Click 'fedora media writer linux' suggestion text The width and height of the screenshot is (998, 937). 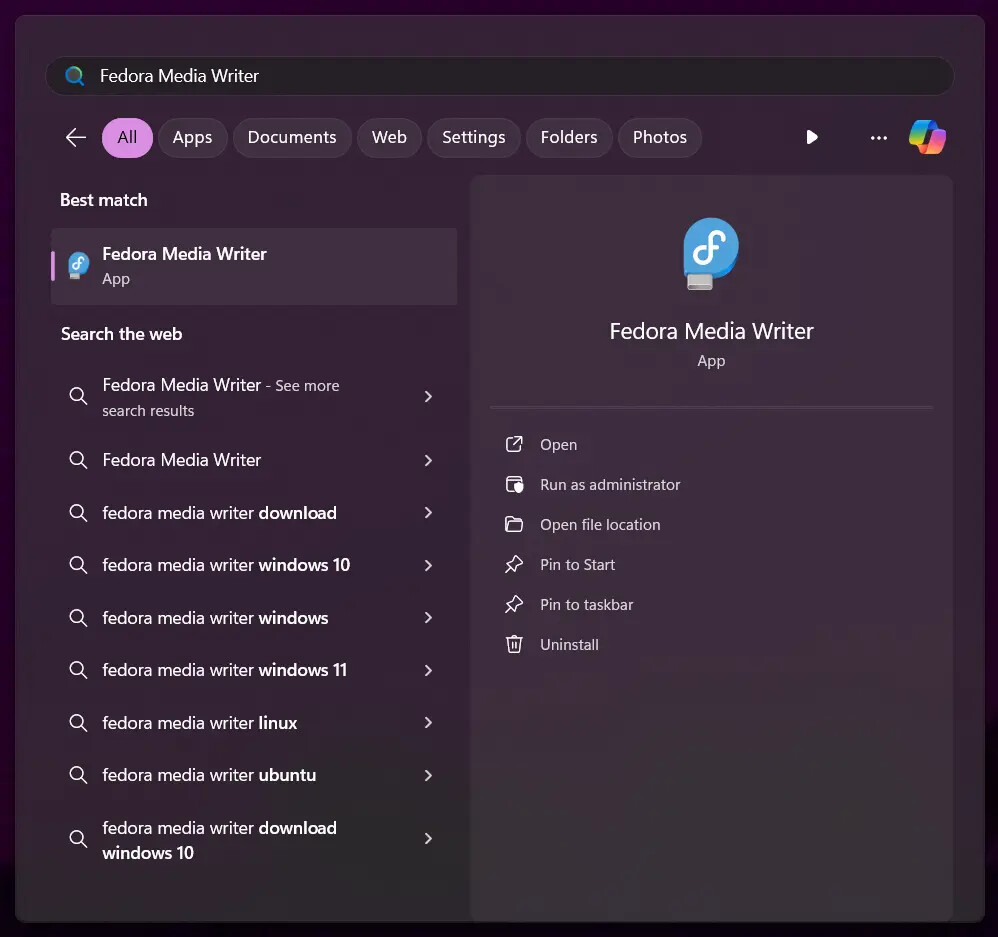click(200, 723)
